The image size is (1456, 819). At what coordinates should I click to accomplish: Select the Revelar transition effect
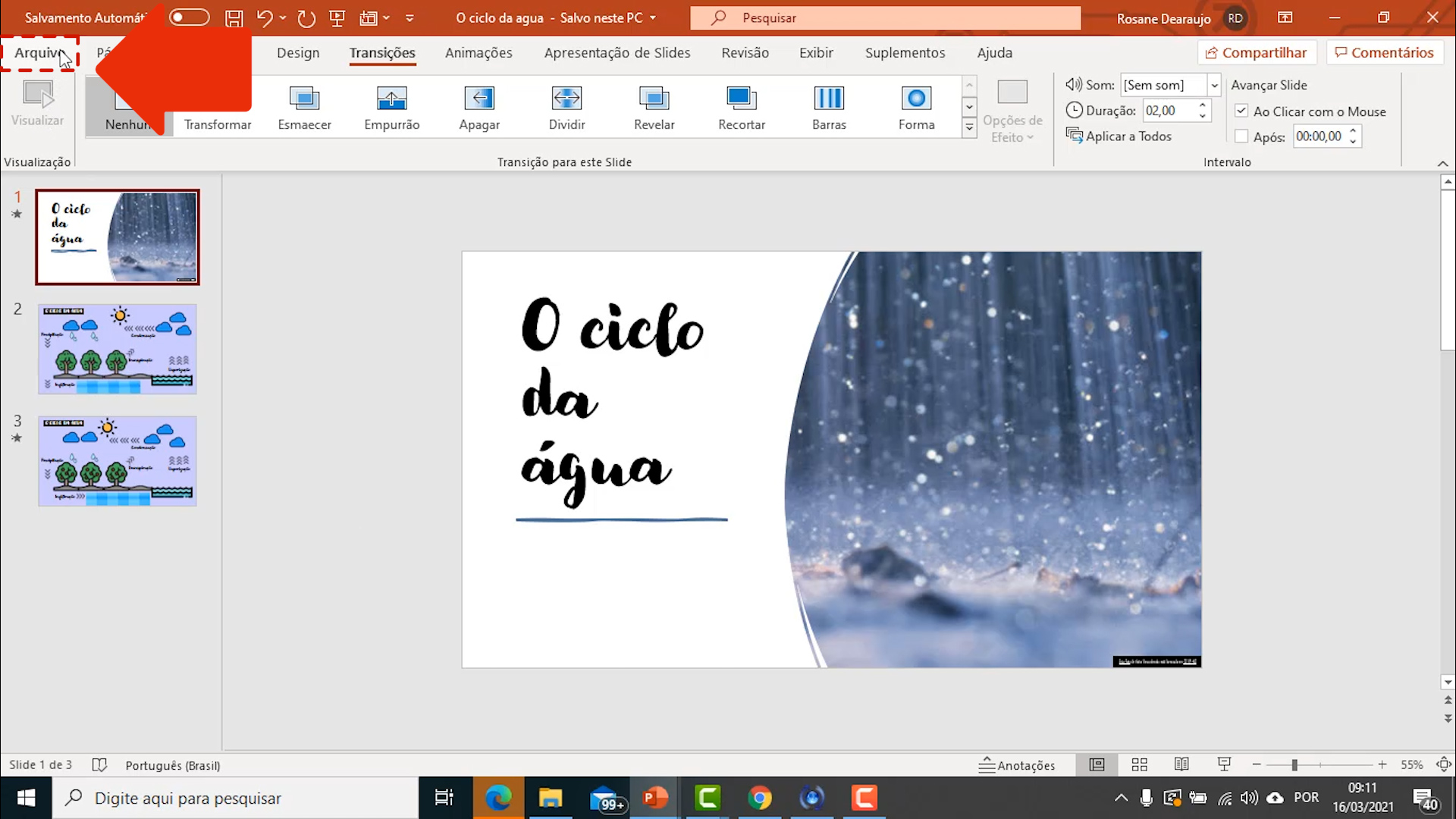[654, 107]
